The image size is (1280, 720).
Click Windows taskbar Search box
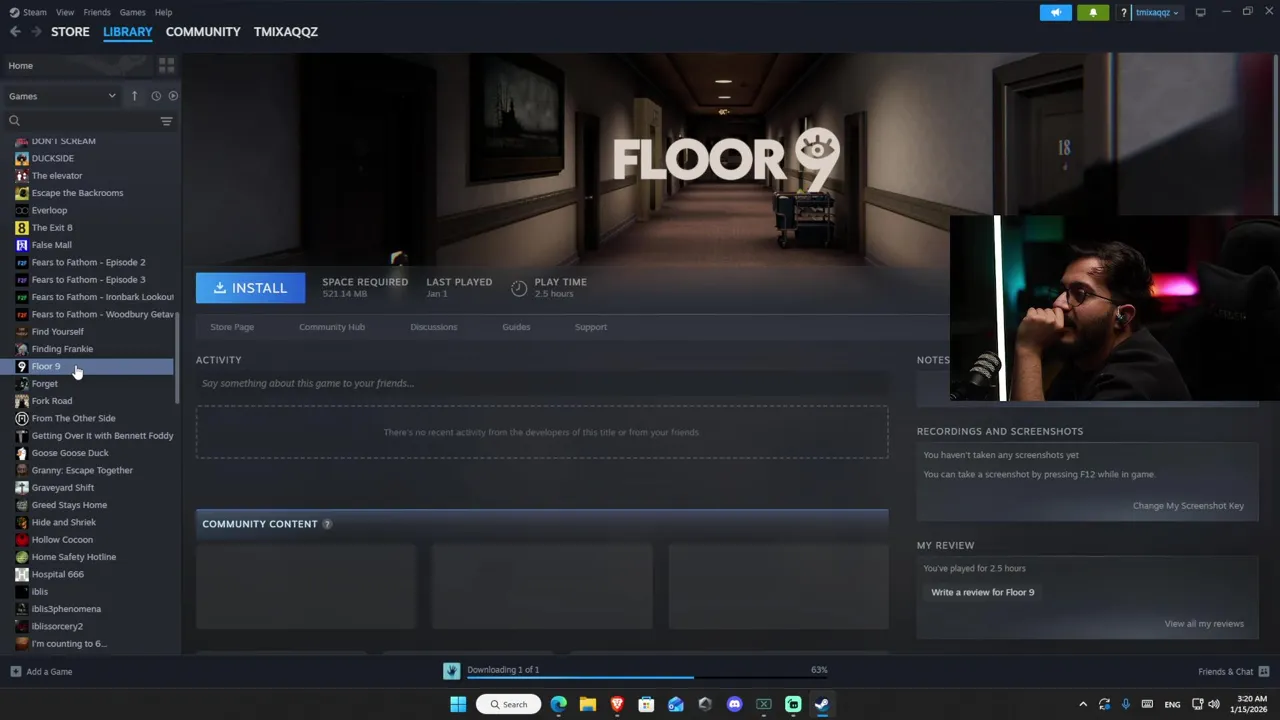pyautogui.click(x=509, y=704)
